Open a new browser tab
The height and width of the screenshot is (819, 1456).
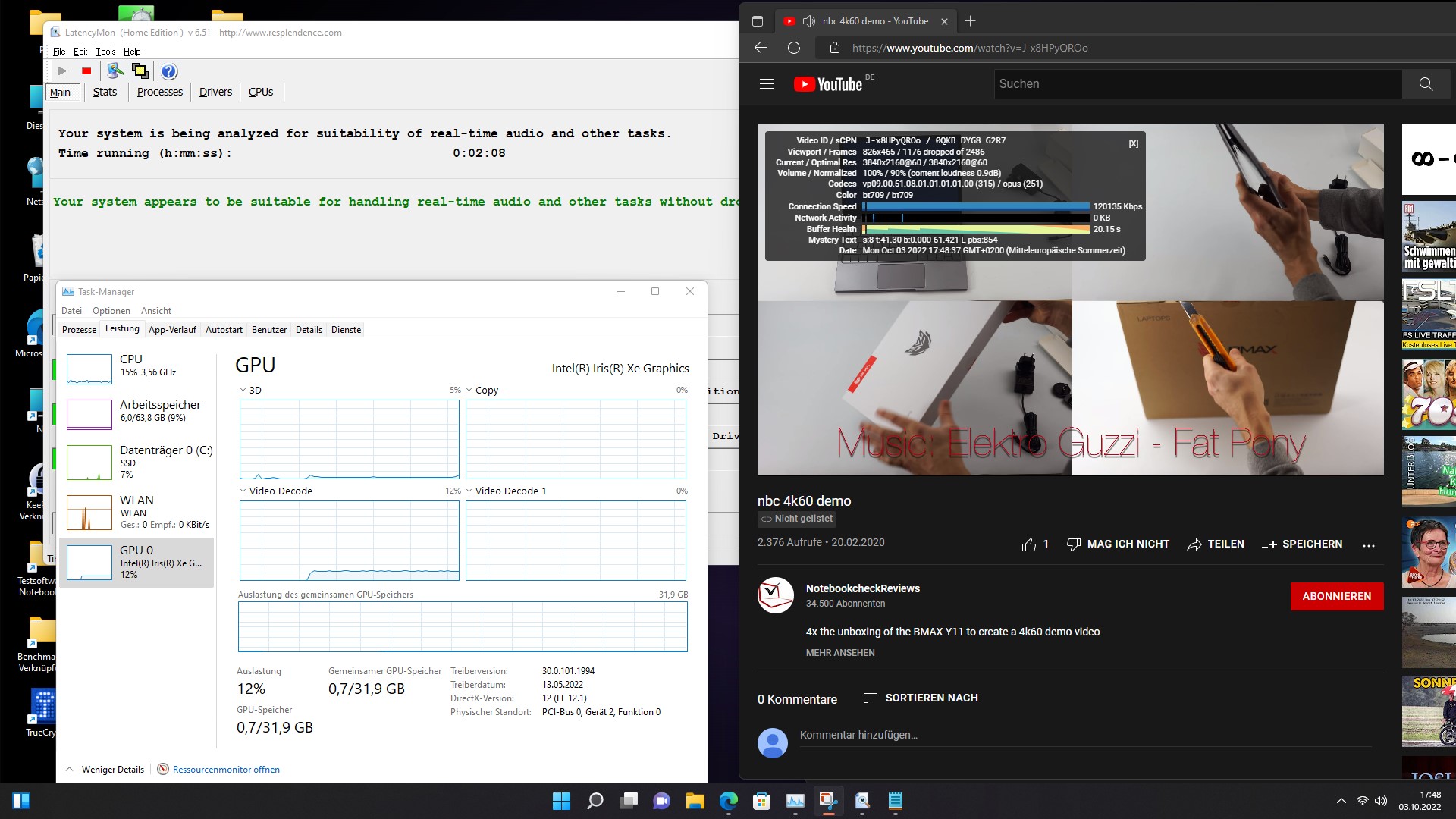click(970, 21)
